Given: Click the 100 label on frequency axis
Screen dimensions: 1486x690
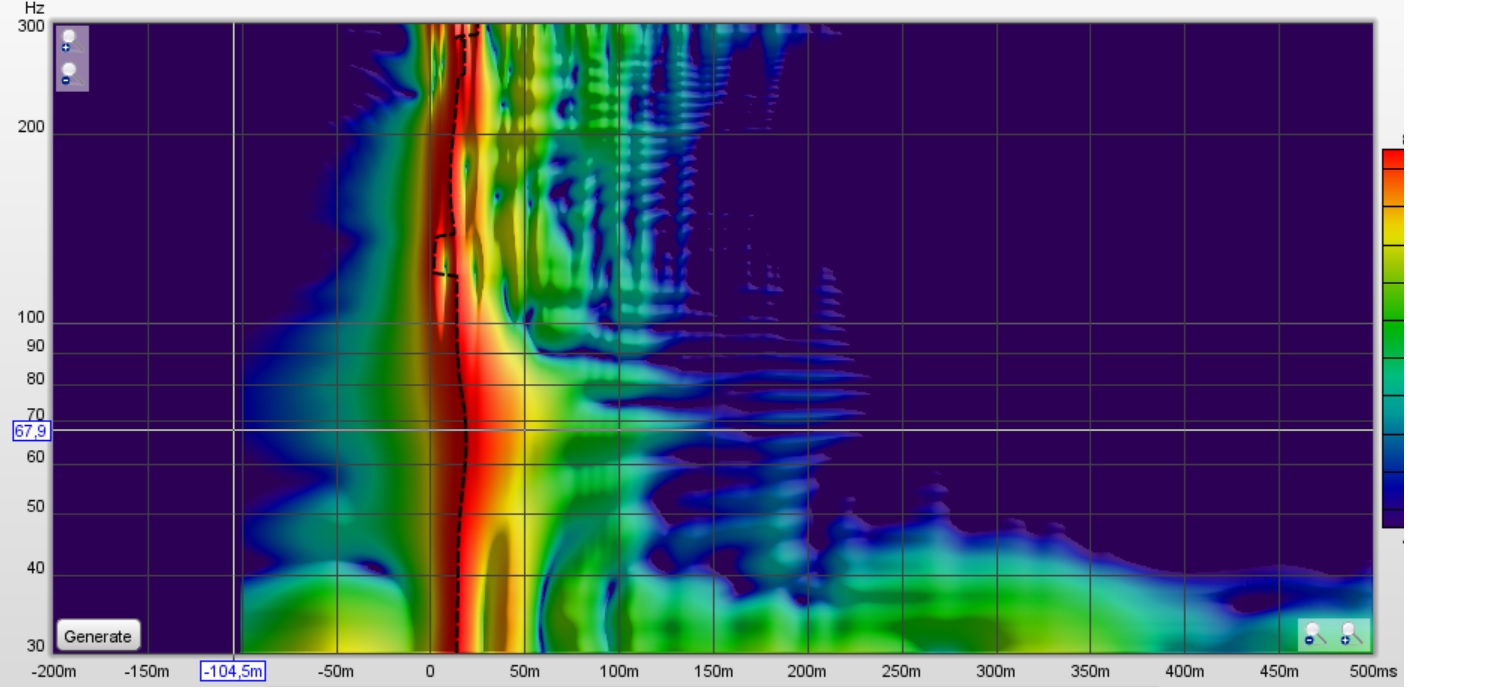Looking at the screenshot, I should tap(31, 318).
